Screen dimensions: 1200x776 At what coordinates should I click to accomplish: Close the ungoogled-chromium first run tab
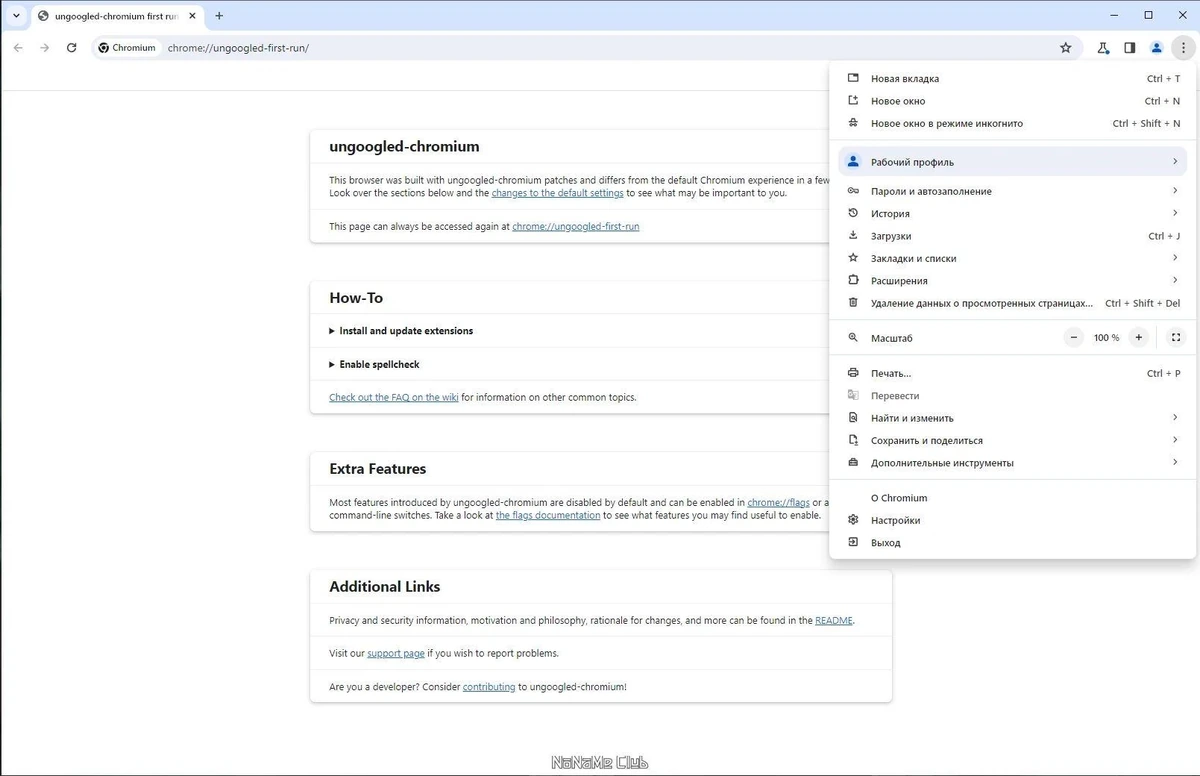tap(192, 16)
